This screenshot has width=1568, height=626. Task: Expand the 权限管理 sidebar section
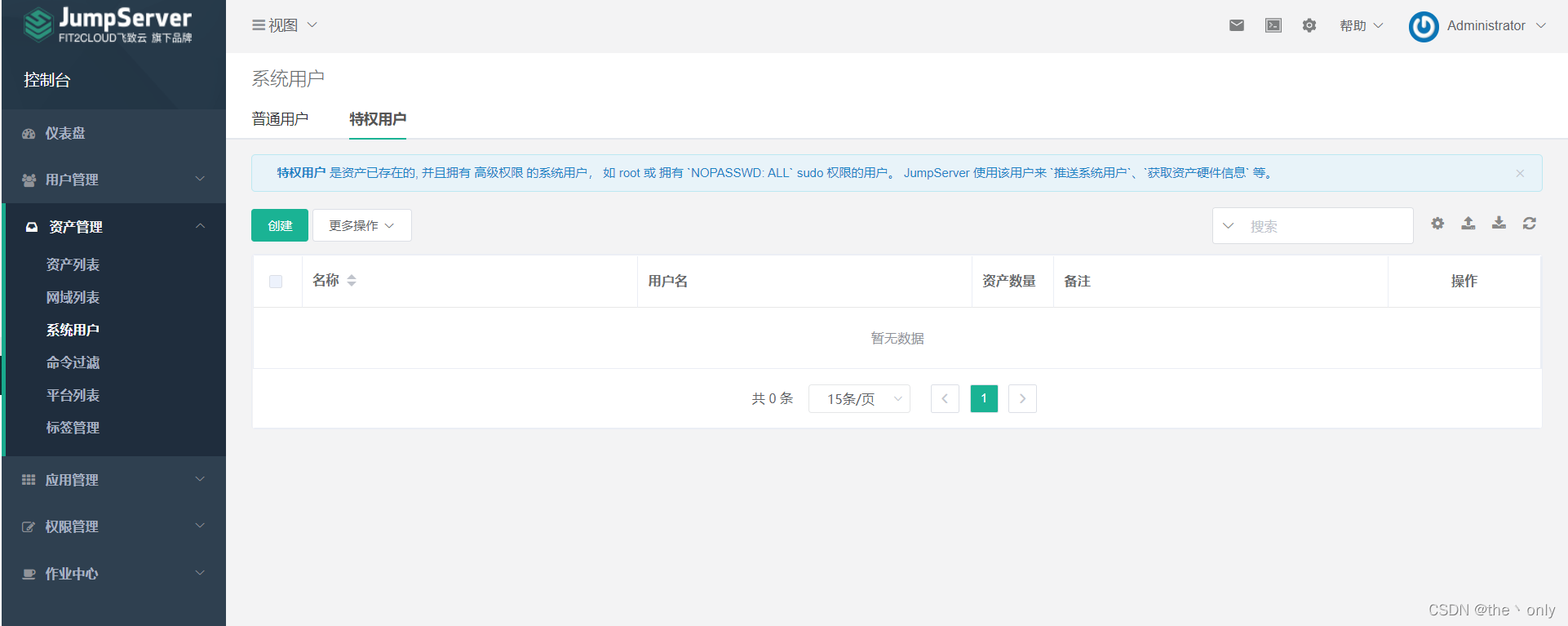(x=200, y=526)
